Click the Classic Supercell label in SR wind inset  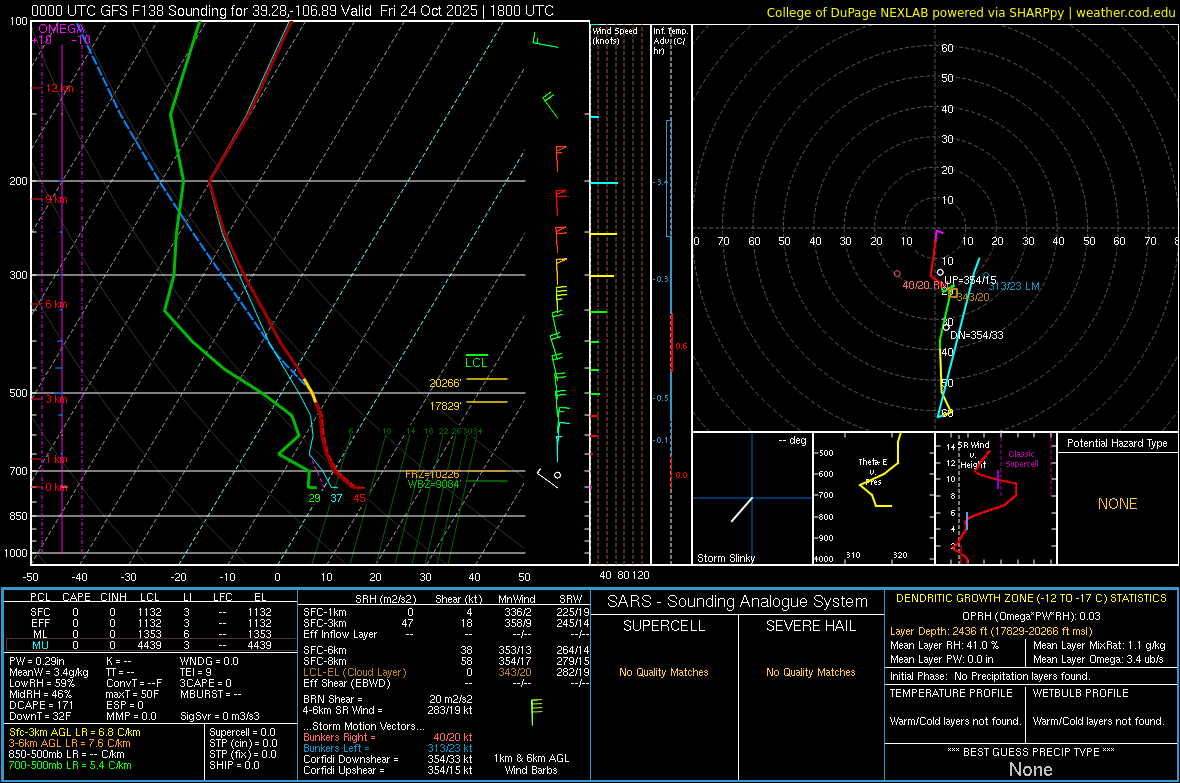(1022, 459)
